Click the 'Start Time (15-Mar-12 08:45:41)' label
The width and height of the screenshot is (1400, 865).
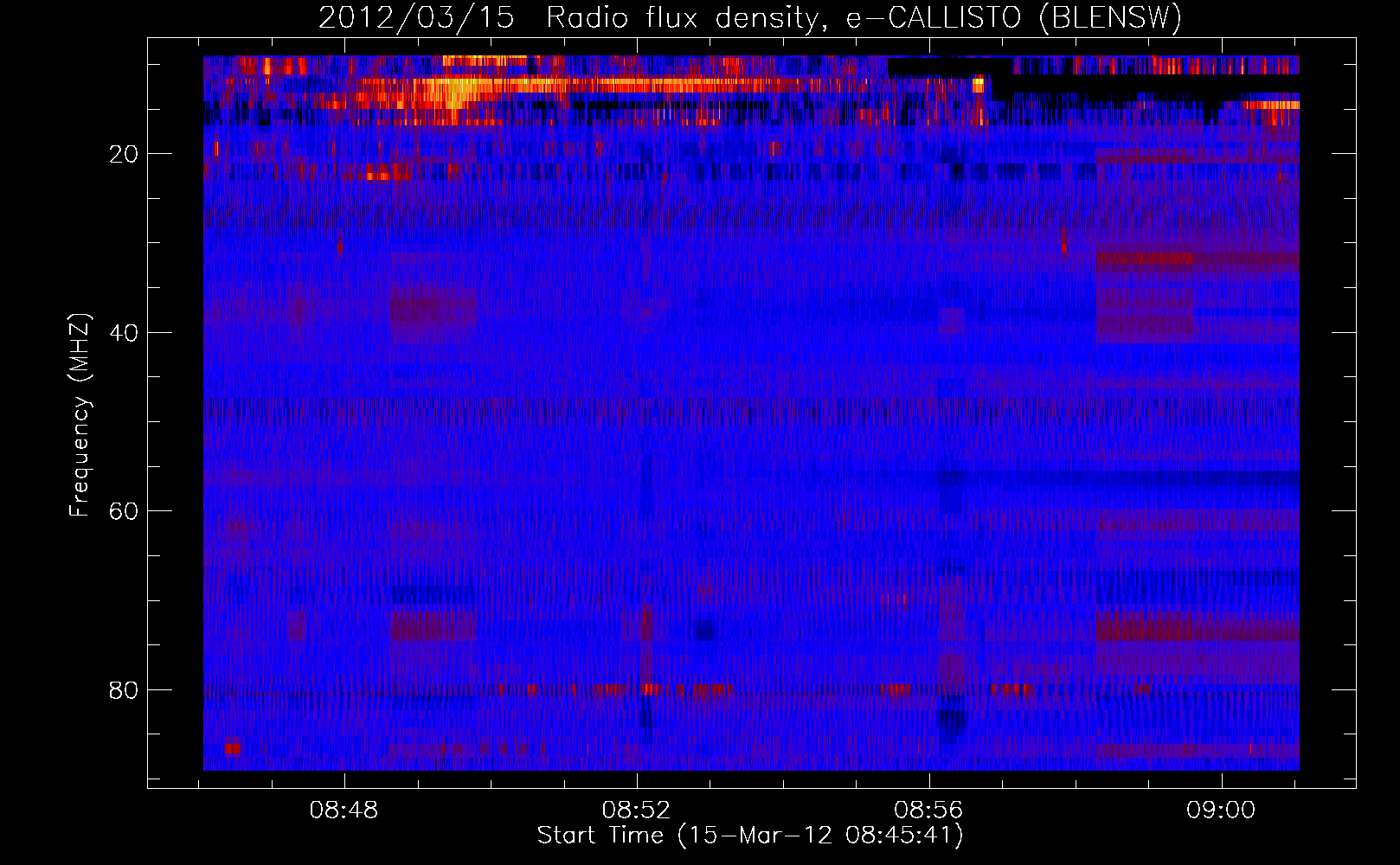(750, 836)
